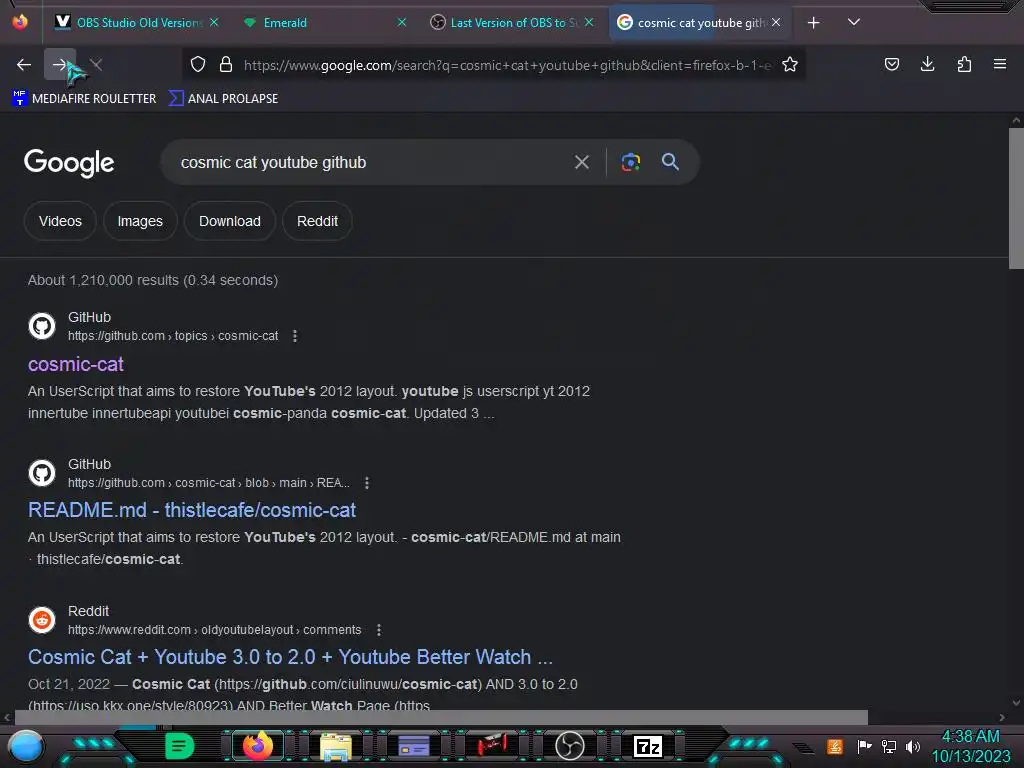Click 'About 1,210,000 results' stats text
The image size is (1024, 768).
[x=153, y=280]
